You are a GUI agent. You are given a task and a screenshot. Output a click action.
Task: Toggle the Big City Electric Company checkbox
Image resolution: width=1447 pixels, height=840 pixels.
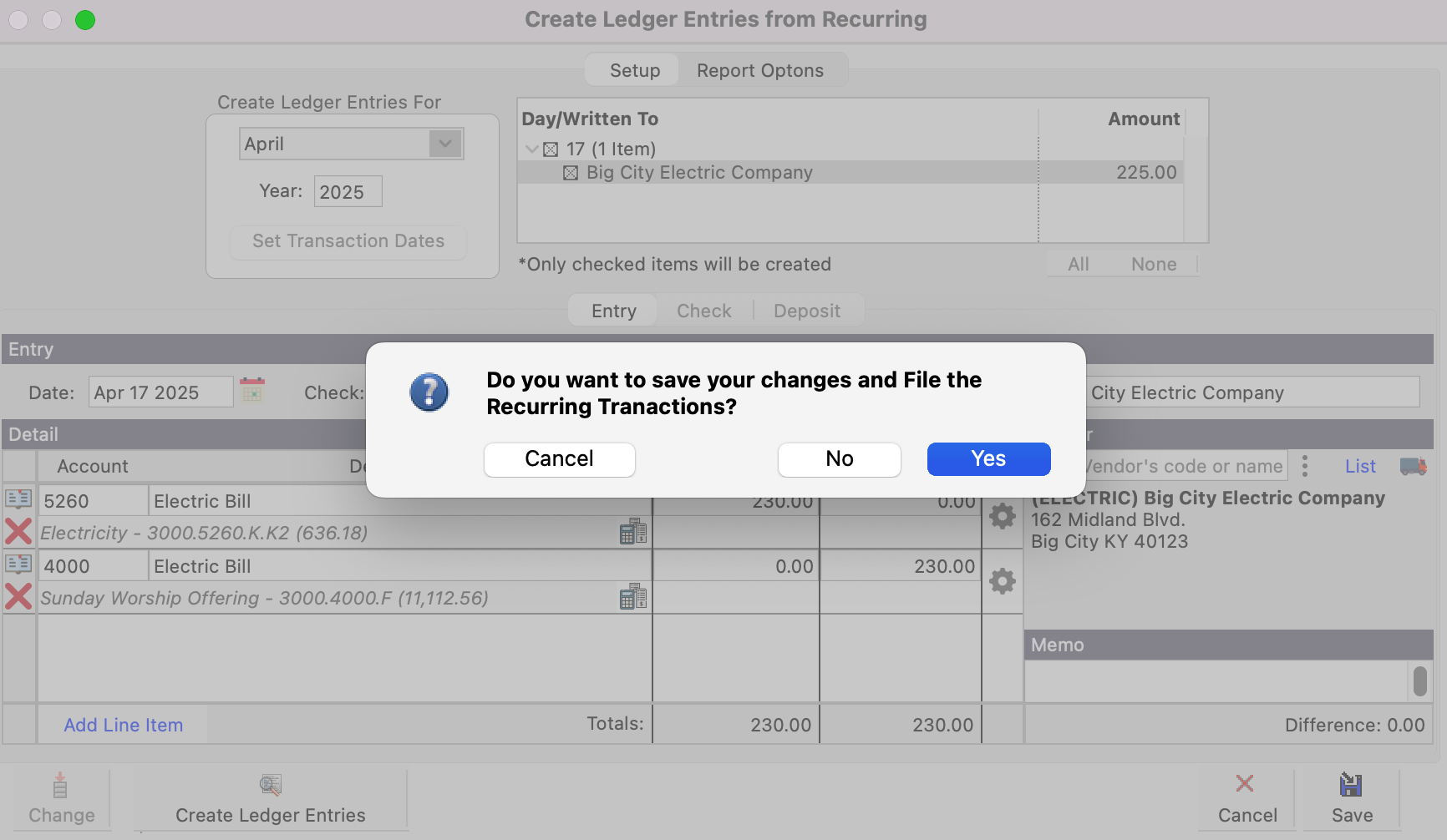[571, 173]
